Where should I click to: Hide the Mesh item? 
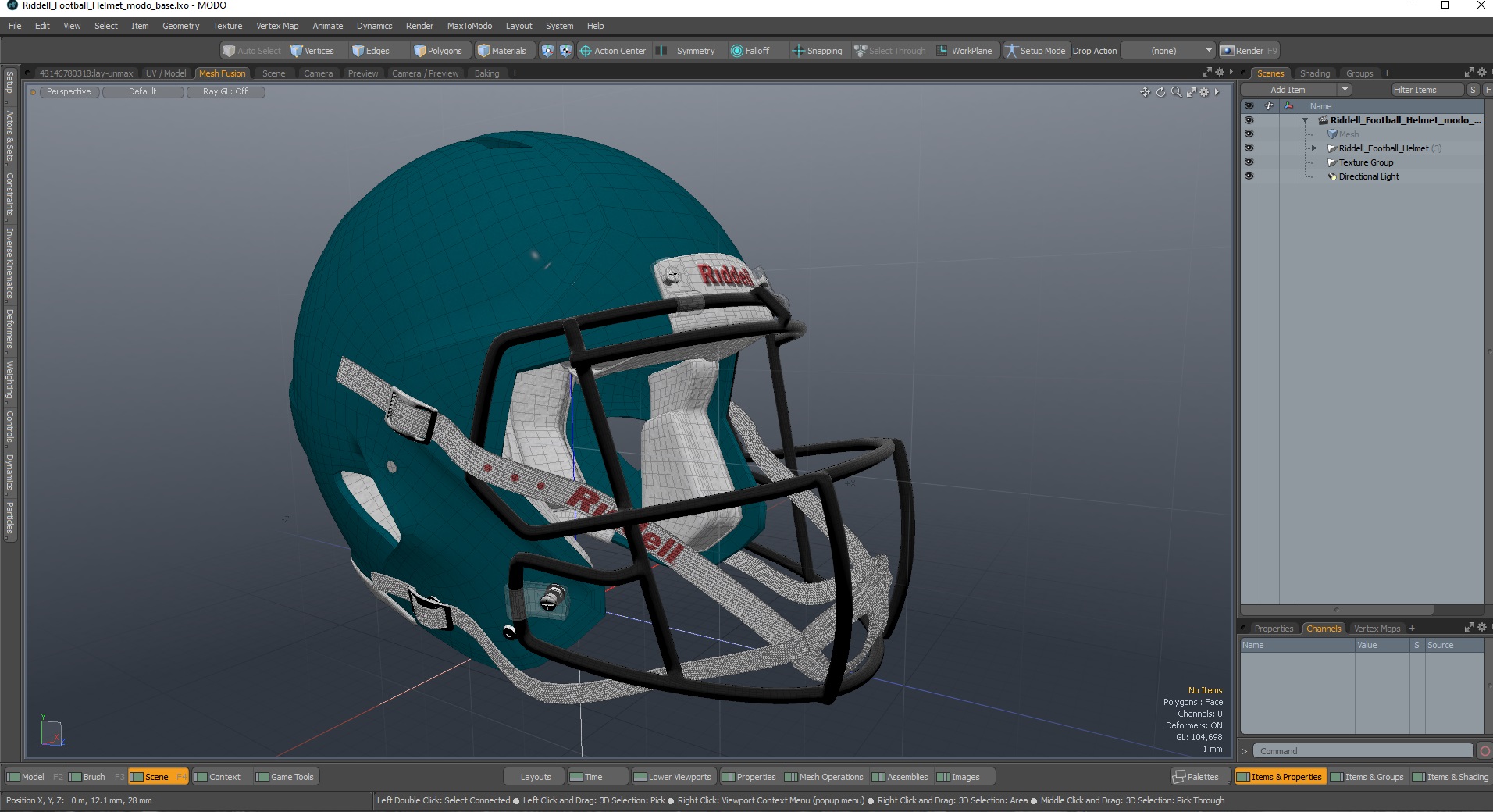(1249, 134)
